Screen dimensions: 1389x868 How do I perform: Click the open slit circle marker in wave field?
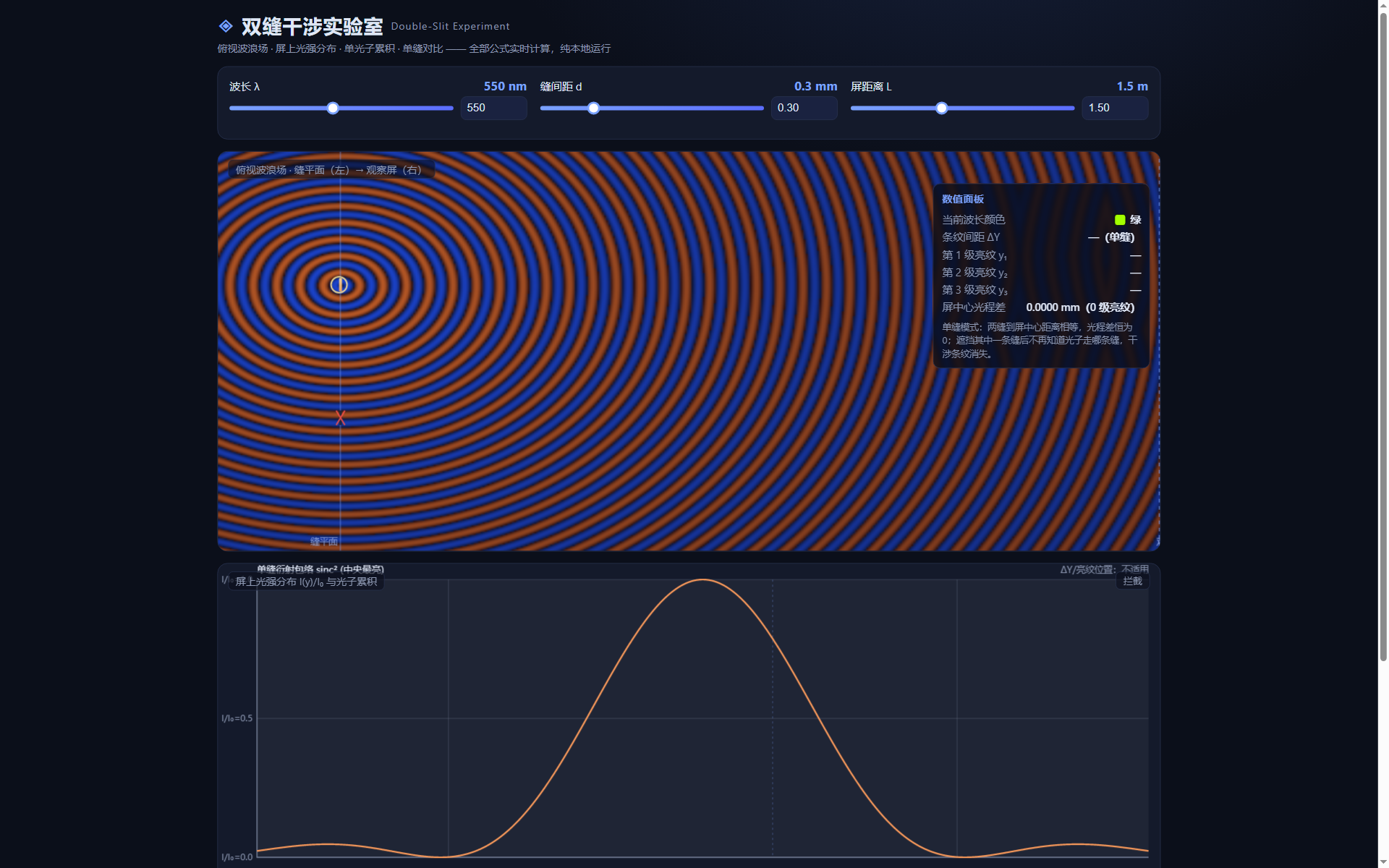(x=339, y=285)
